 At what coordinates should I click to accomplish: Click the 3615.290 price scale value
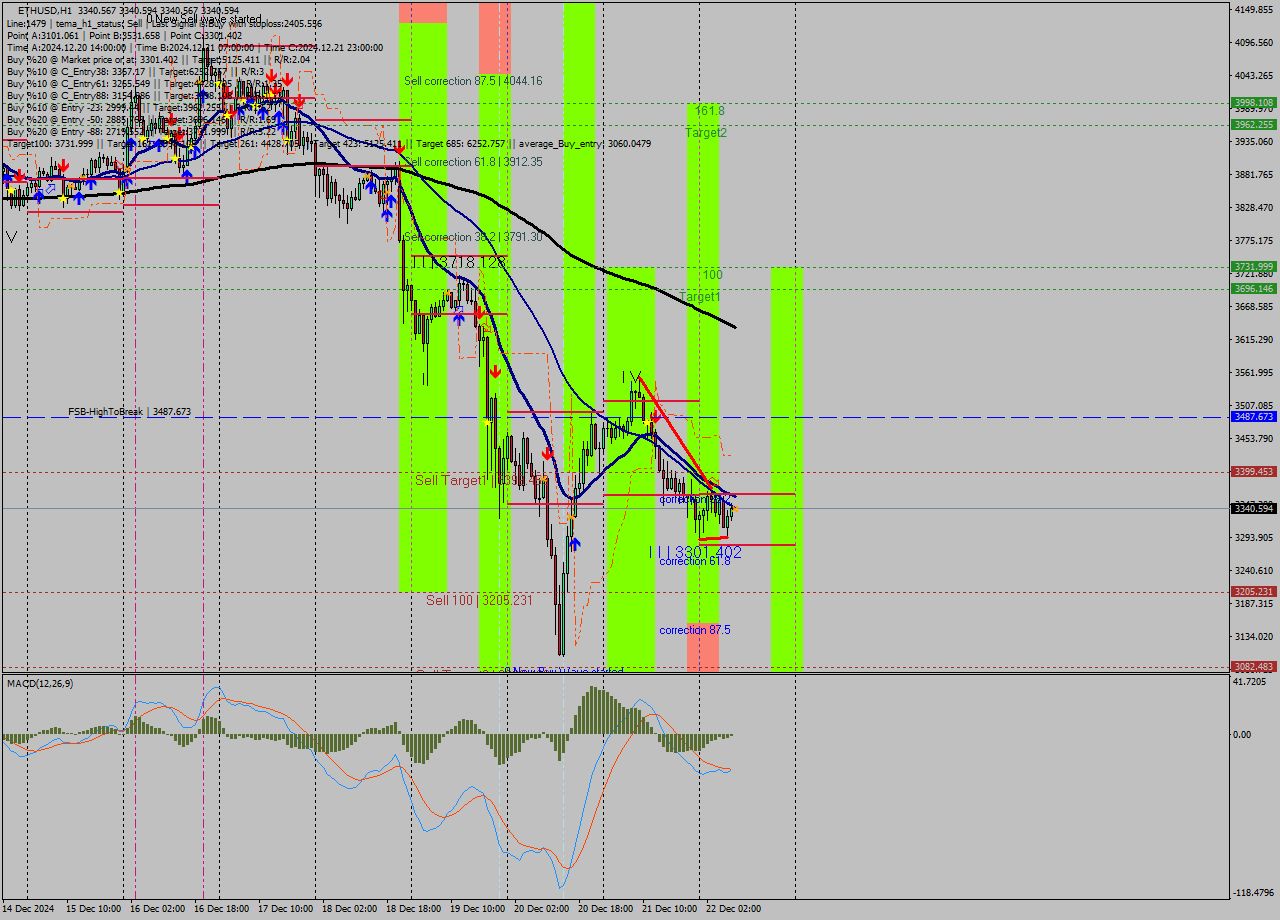click(1254, 340)
